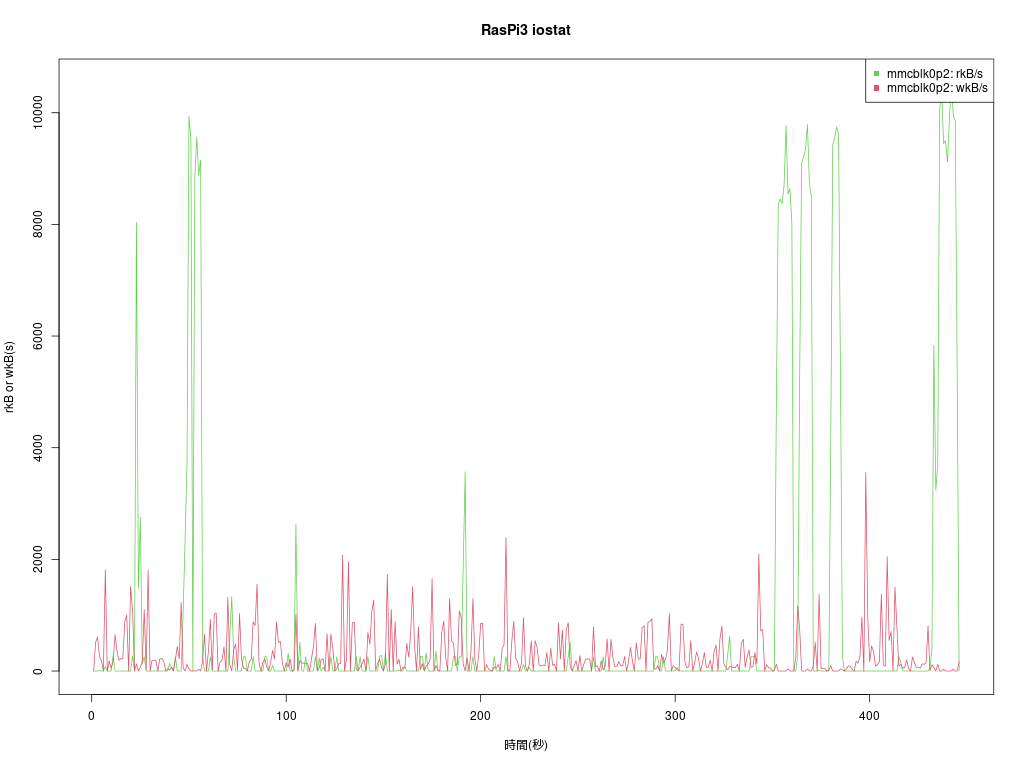Click the x-axis label '時間(秒)'
The height and width of the screenshot is (768, 1024).
coord(526,744)
